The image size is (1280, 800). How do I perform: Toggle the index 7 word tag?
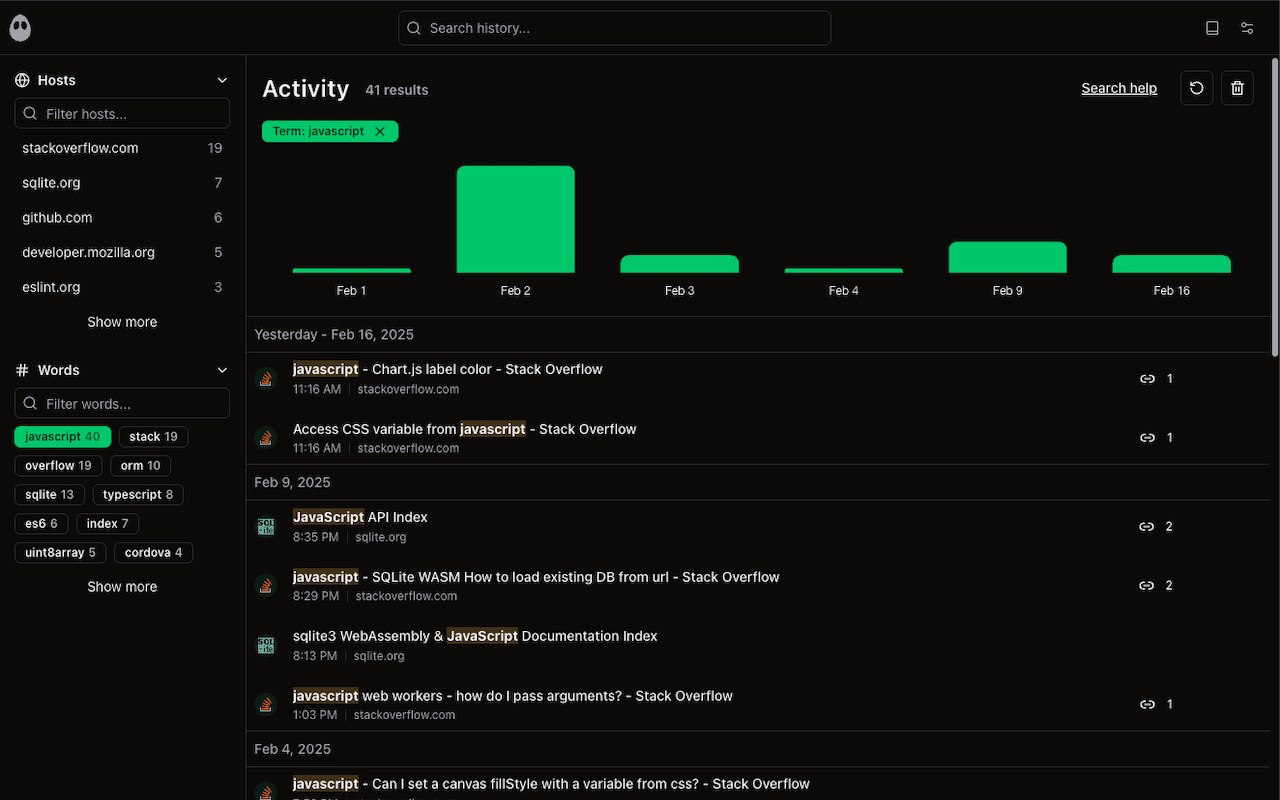[108, 524]
